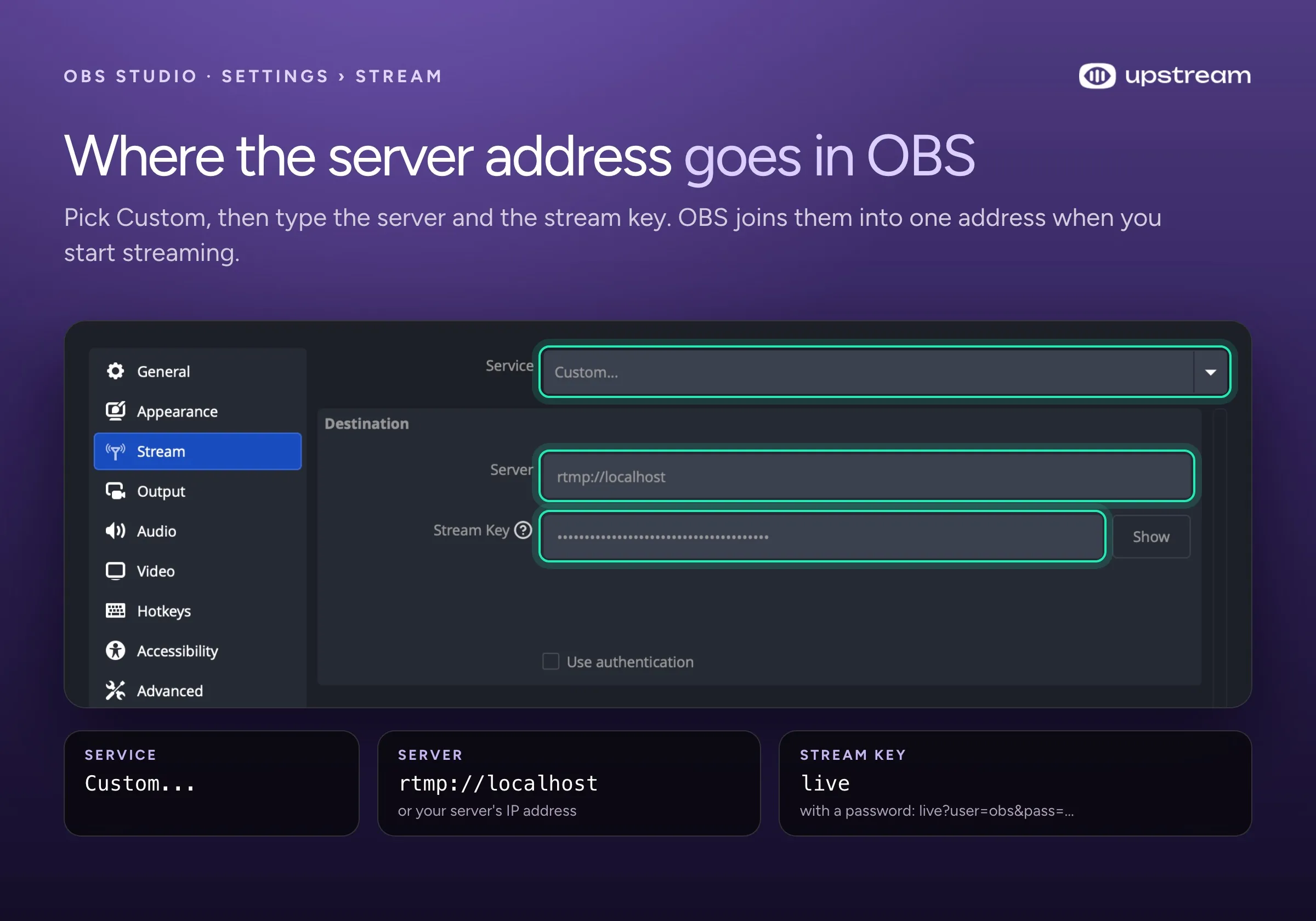Click the 'Where the server address' headline
Image resolution: width=1316 pixels, height=921 pixels.
[367, 156]
